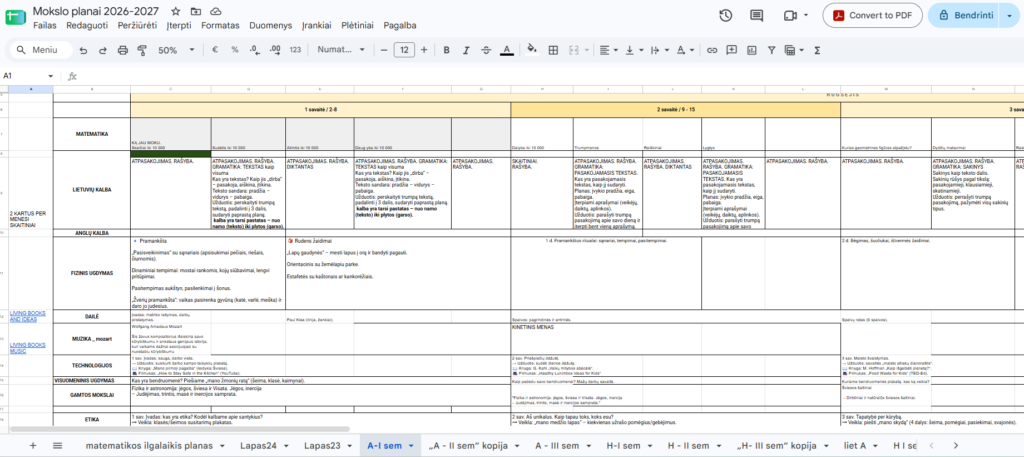
Task: Open the table views dropdown in toolbar
Action: click(x=794, y=50)
